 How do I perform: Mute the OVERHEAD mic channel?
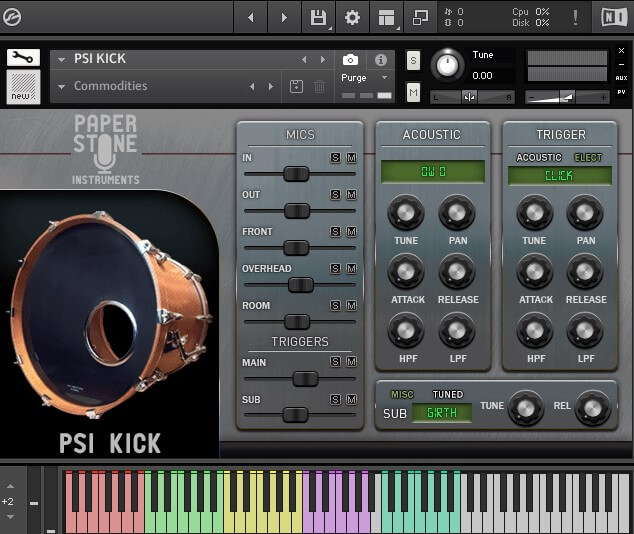click(x=351, y=269)
